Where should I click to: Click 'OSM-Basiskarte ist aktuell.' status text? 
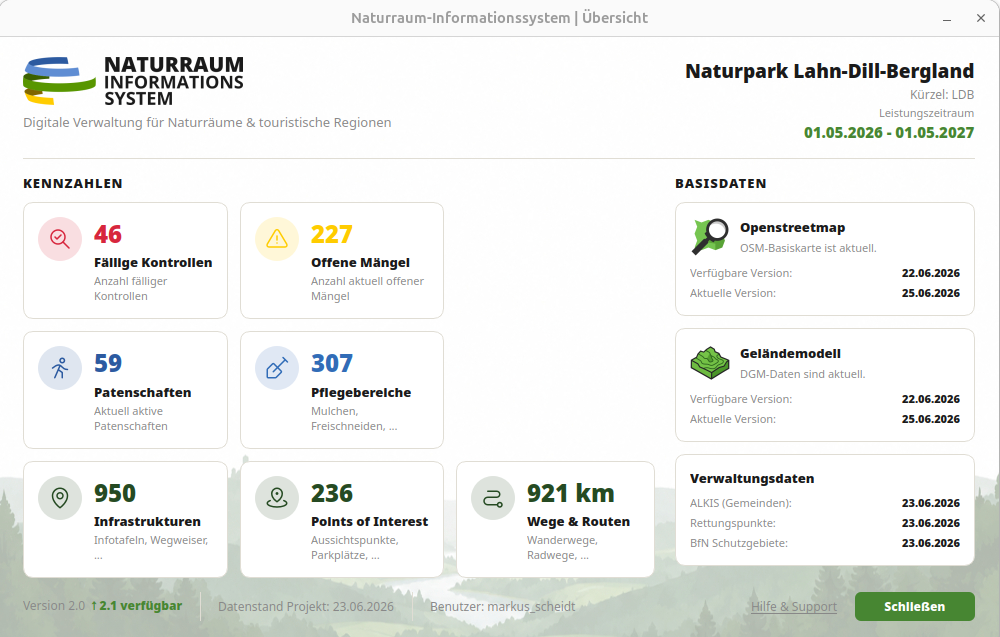click(808, 248)
